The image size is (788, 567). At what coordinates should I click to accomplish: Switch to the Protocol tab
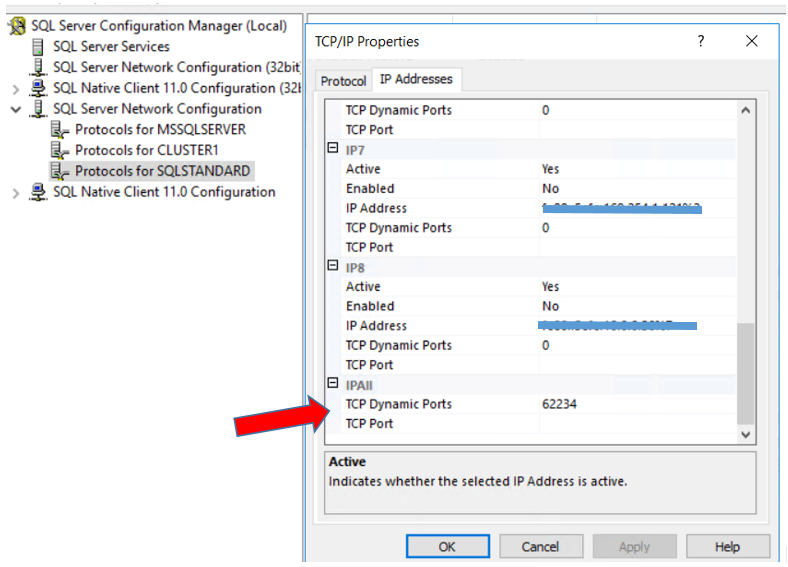[344, 81]
